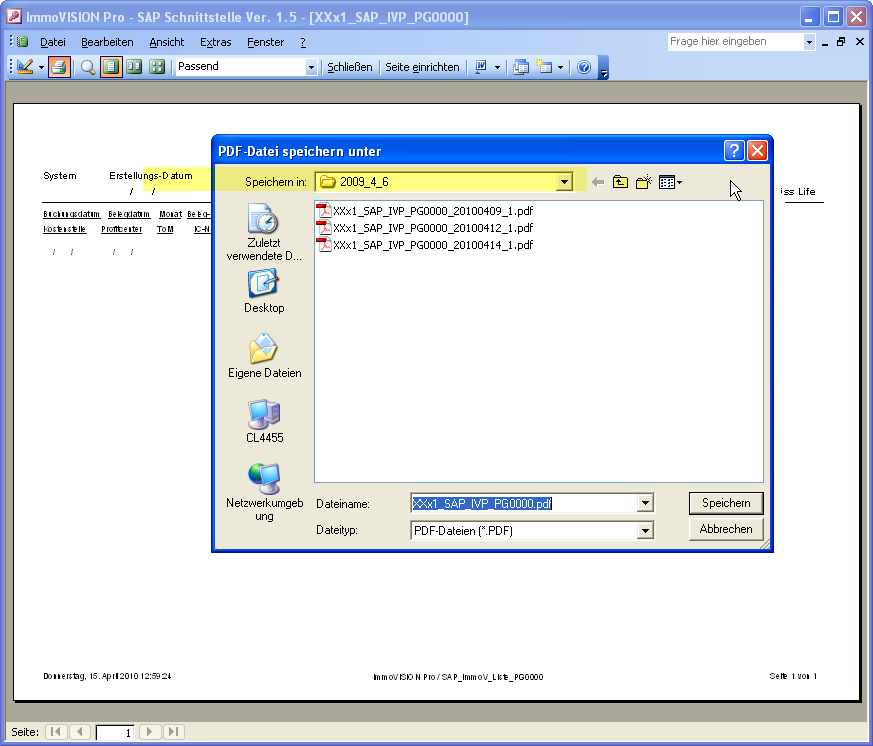Open Eigene Dateien in places bar
This screenshot has width=873, height=746.
[x=264, y=356]
